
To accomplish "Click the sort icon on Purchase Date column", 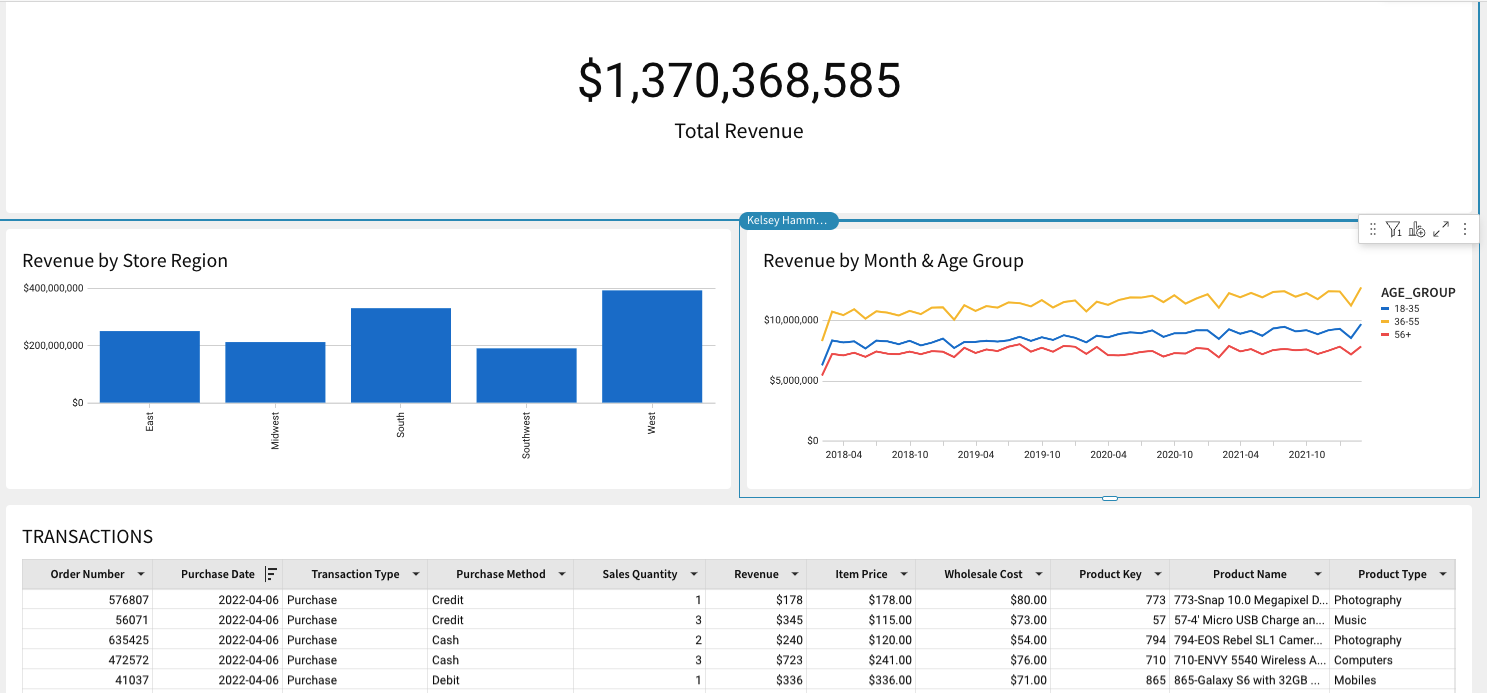I will tap(270, 574).
